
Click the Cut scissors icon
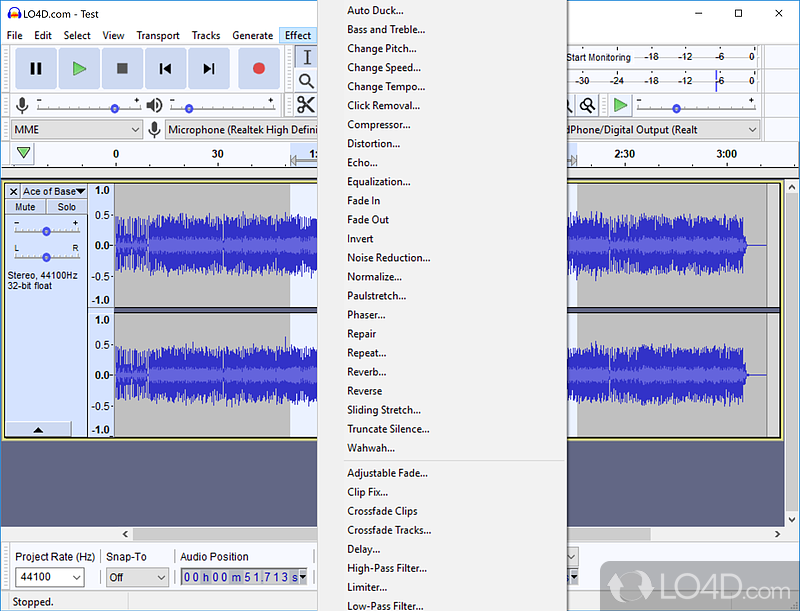306,105
